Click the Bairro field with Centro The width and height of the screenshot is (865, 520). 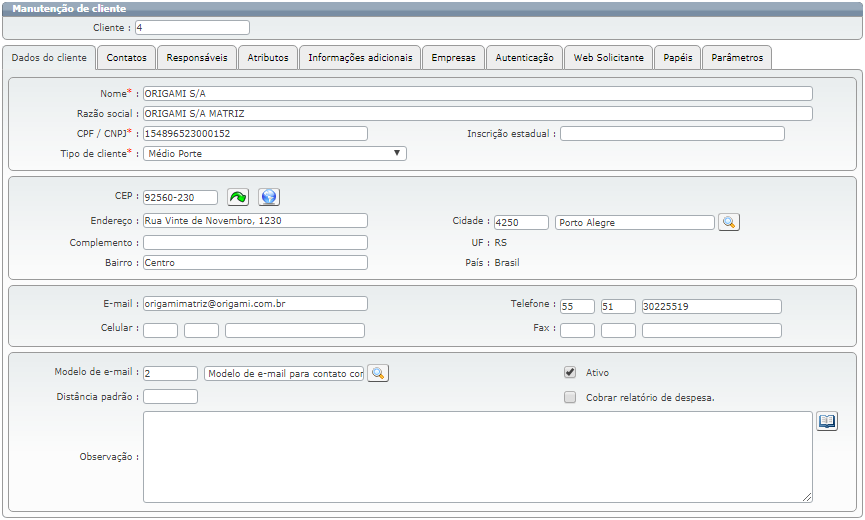[255, 262]
